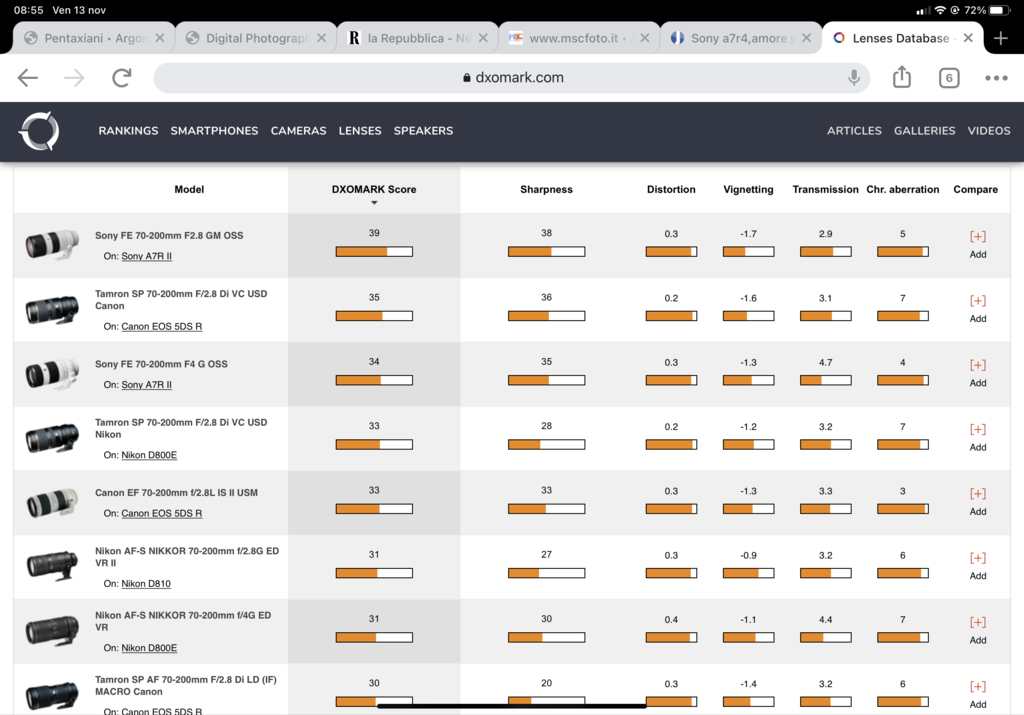Viewport: 1024px width, 715px height.
Task: Go back to the previous page
Action: point(27,78)
